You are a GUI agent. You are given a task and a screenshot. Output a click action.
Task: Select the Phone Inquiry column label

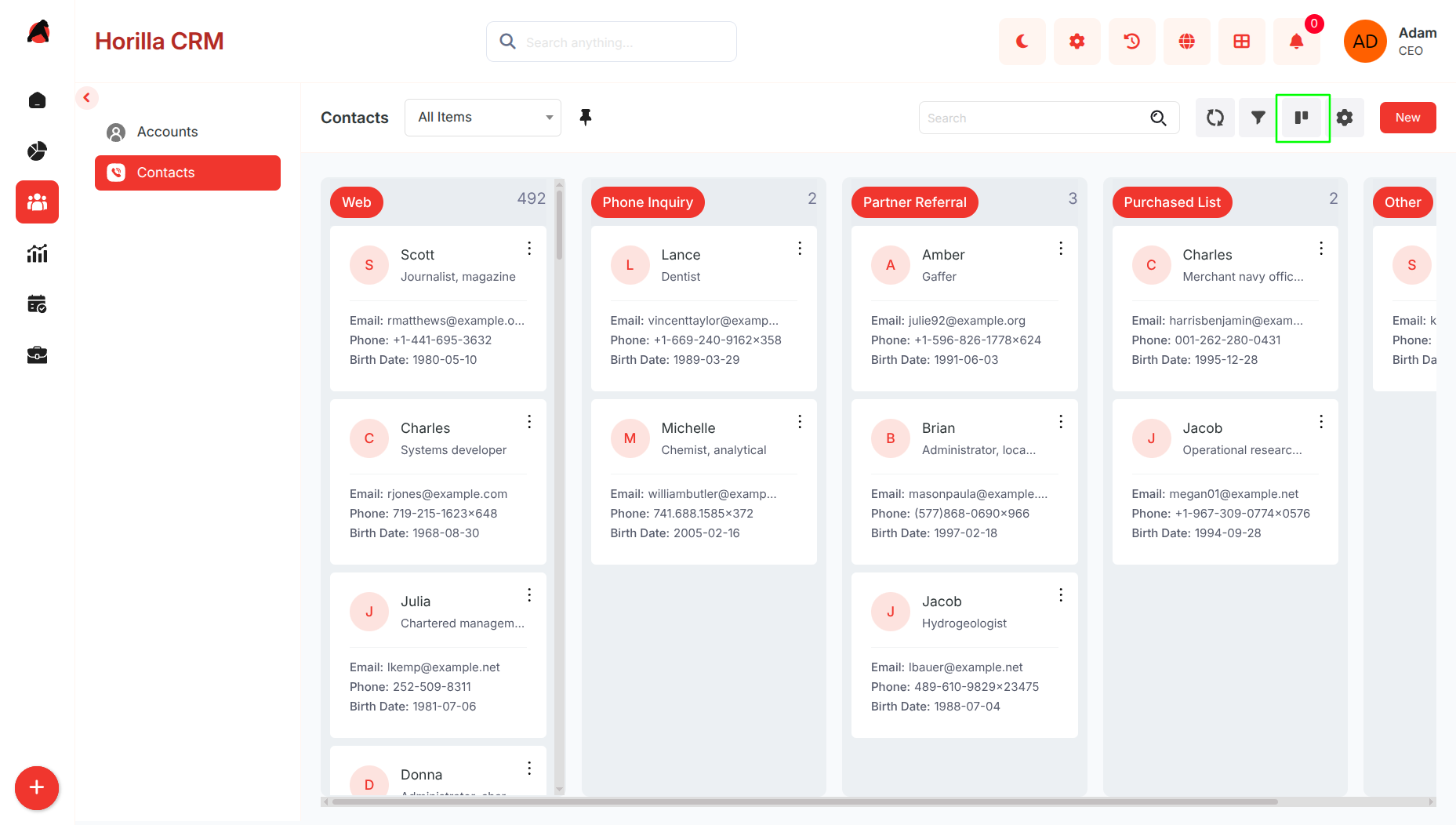tap(648, 202)
